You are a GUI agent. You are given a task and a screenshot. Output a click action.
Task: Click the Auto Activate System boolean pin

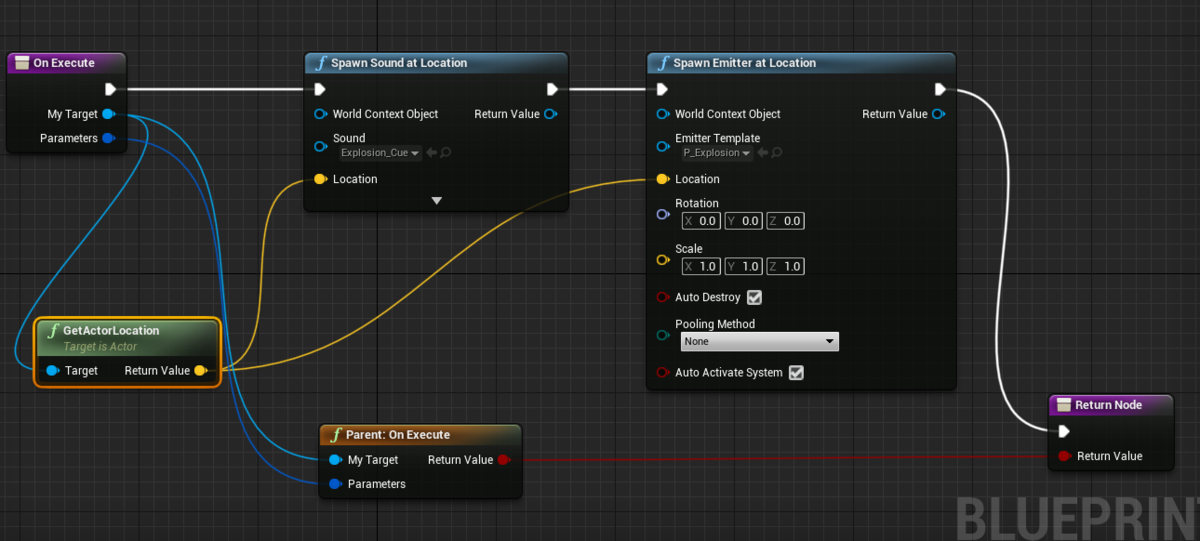click(662, 372)
